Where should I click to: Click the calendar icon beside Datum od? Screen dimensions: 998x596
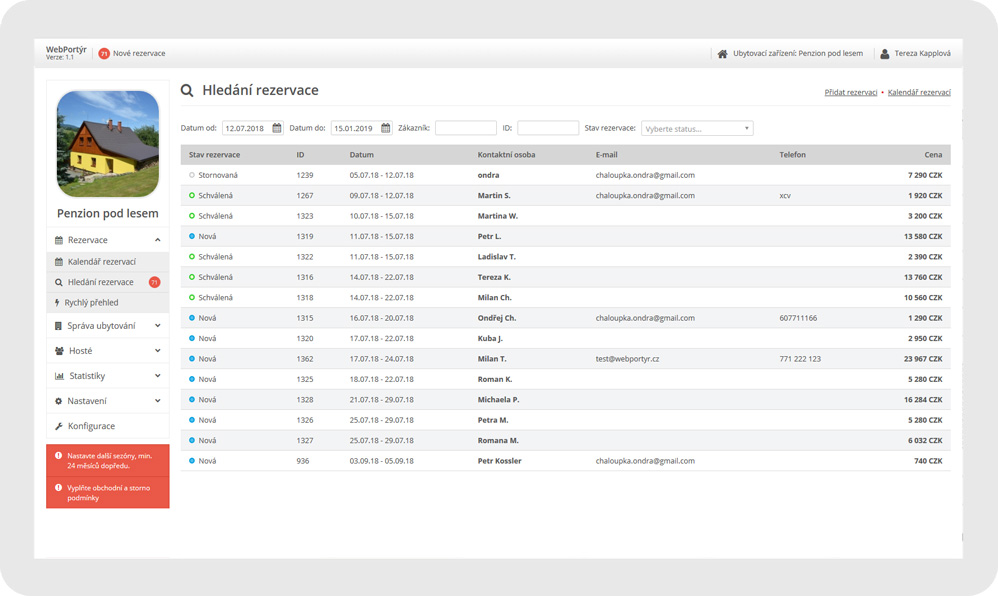click(277, 128)
